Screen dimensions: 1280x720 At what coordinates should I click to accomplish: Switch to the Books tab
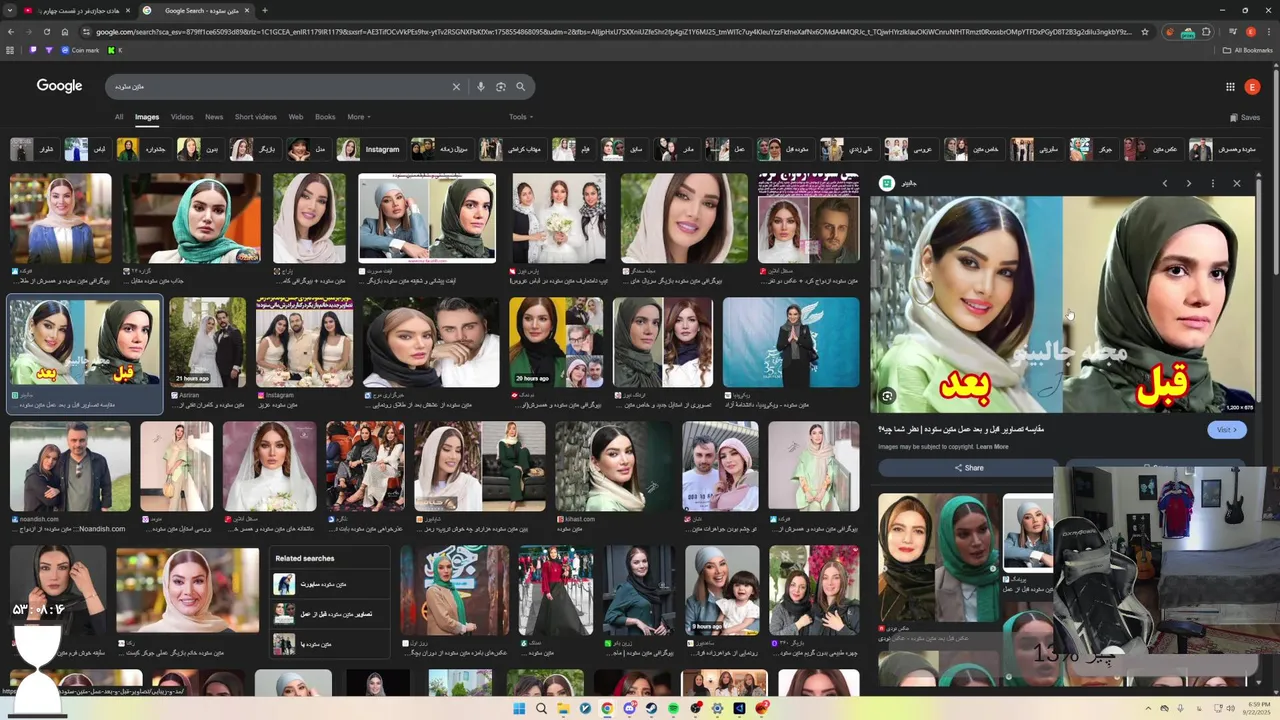coord(325,117)
